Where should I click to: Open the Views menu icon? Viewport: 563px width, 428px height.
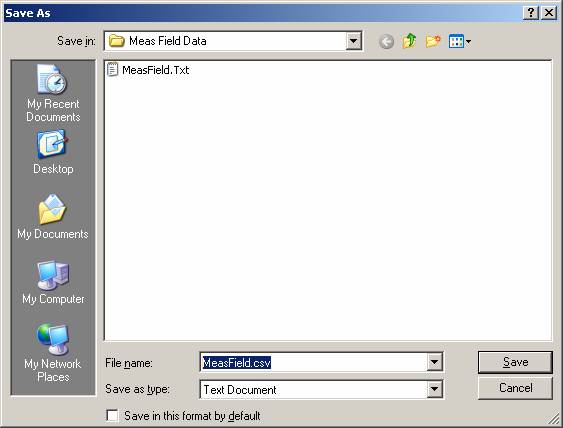(x=460, y=41)
